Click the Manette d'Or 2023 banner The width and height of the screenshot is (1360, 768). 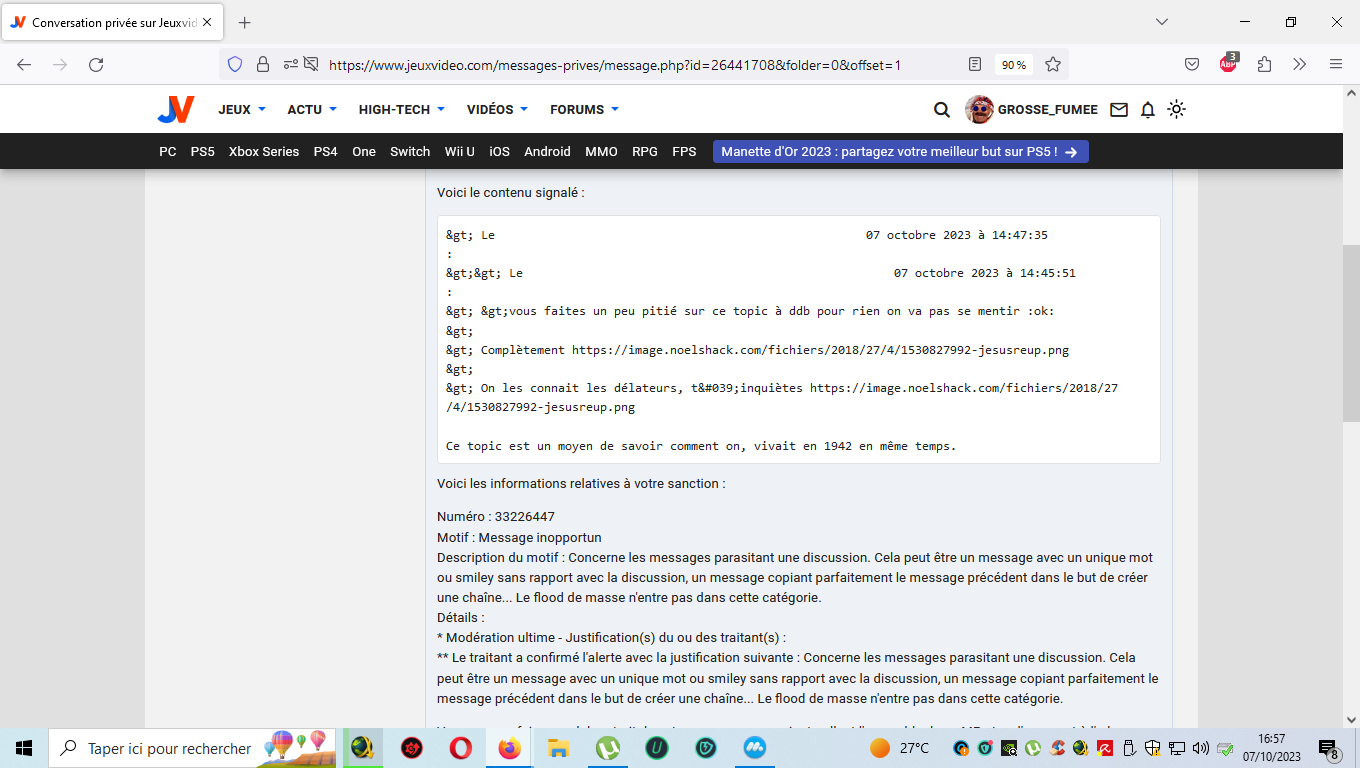900,152
